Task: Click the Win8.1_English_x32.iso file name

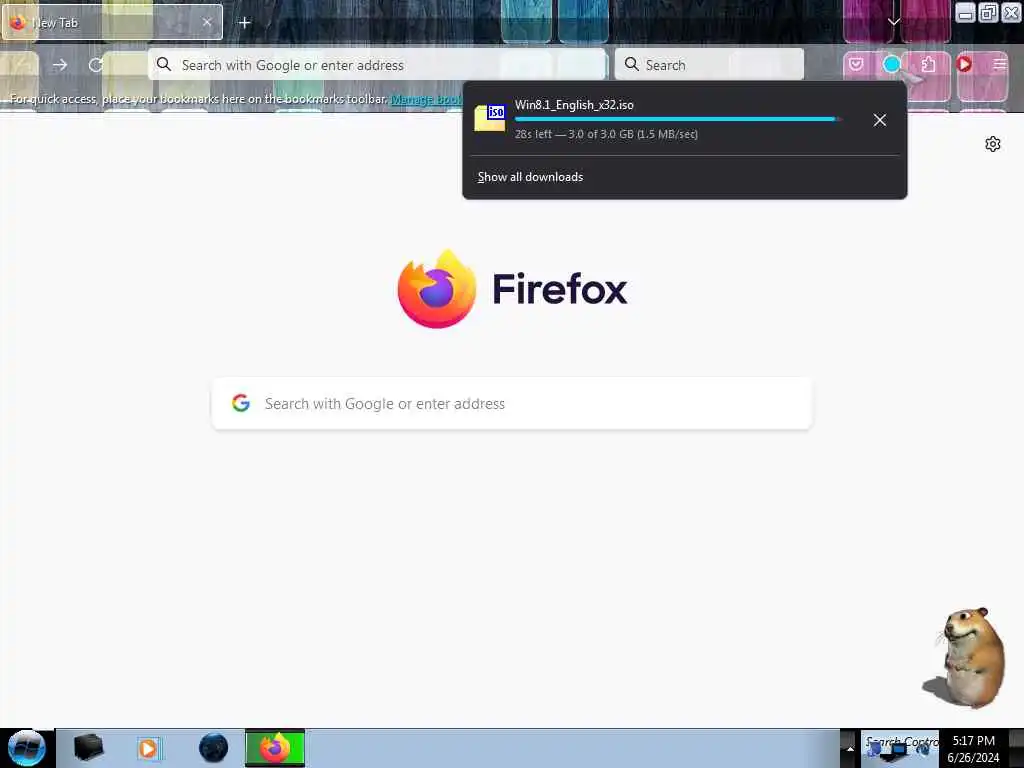Action: [574, 105]
